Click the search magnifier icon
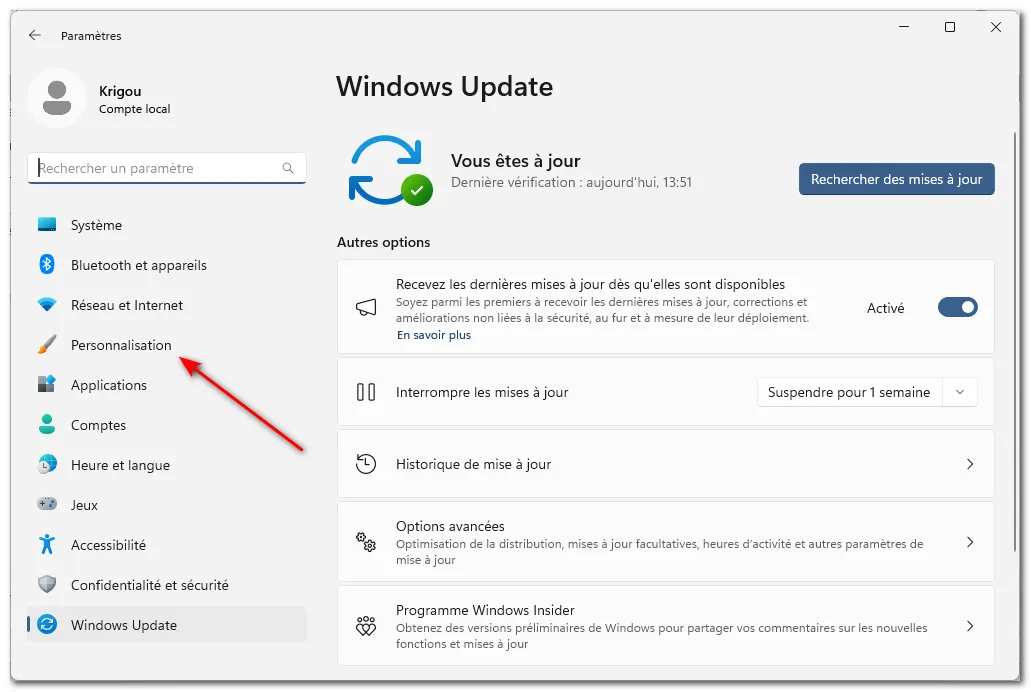Image resolution: width=1031 pixels, height=692 pixels. tap(288, 168)
